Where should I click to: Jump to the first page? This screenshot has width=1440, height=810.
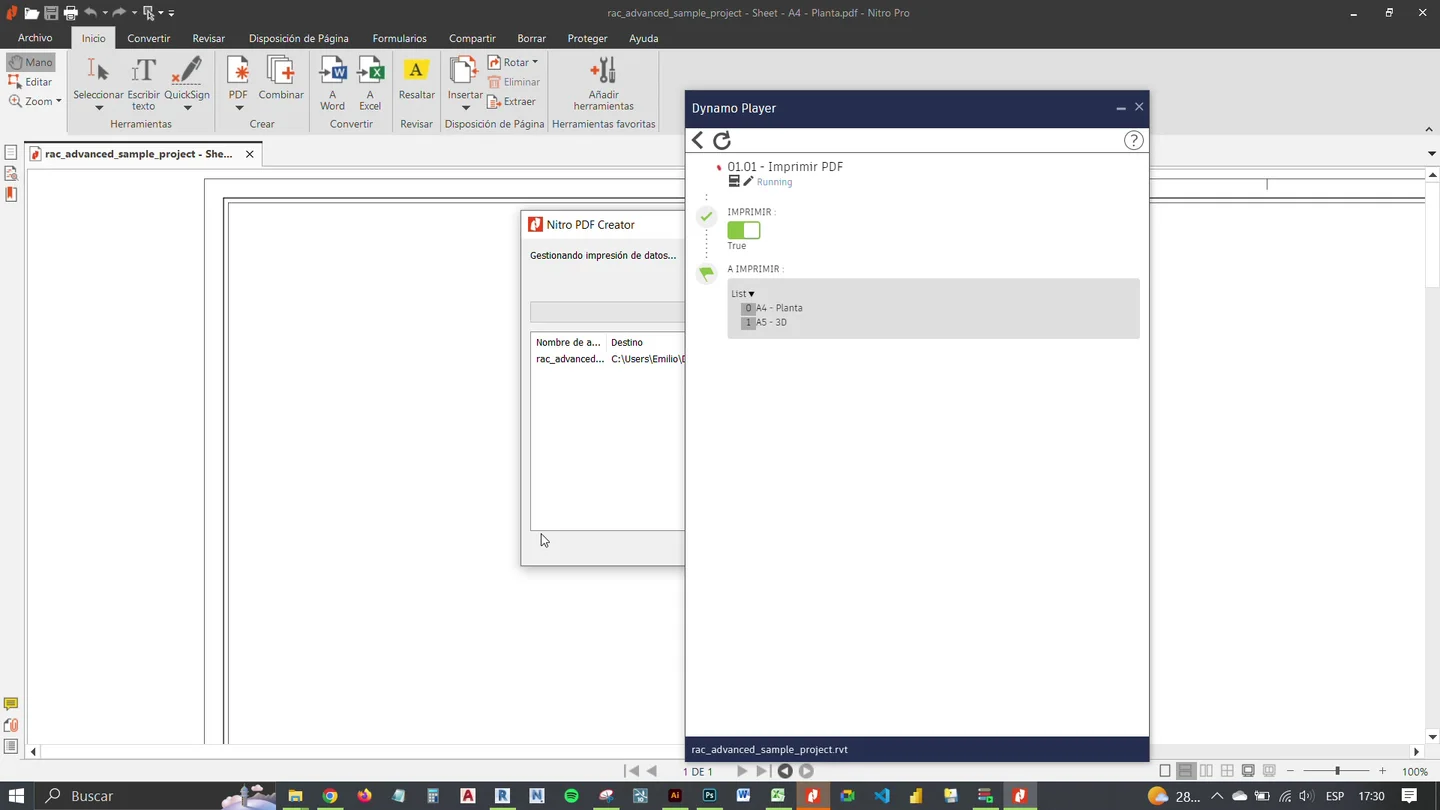(x=632, y=771)
